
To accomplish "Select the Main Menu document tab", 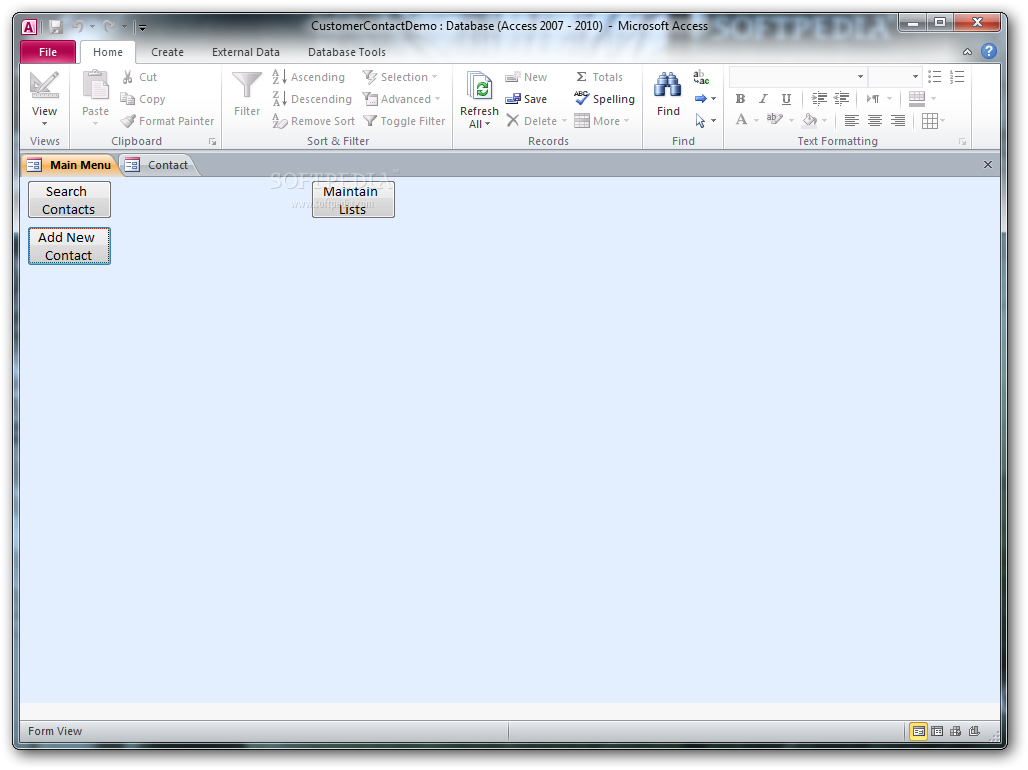I will coord(69,165).
